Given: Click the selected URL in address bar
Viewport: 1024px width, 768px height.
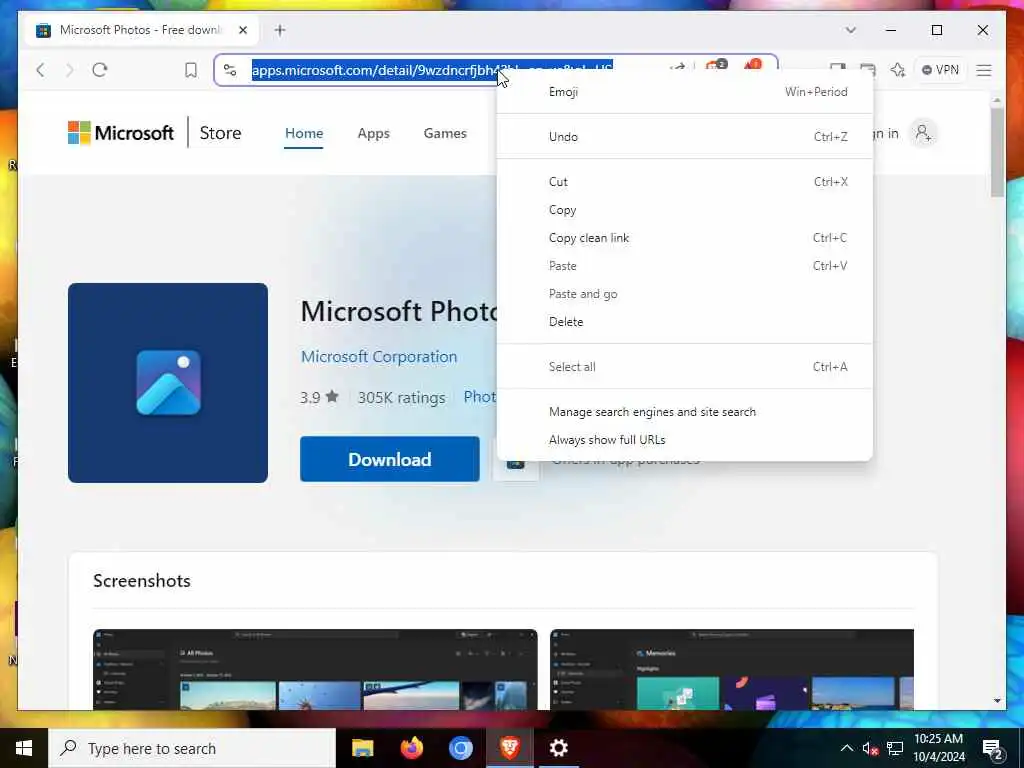Looking at the screenshot, I should coord(432,70).
